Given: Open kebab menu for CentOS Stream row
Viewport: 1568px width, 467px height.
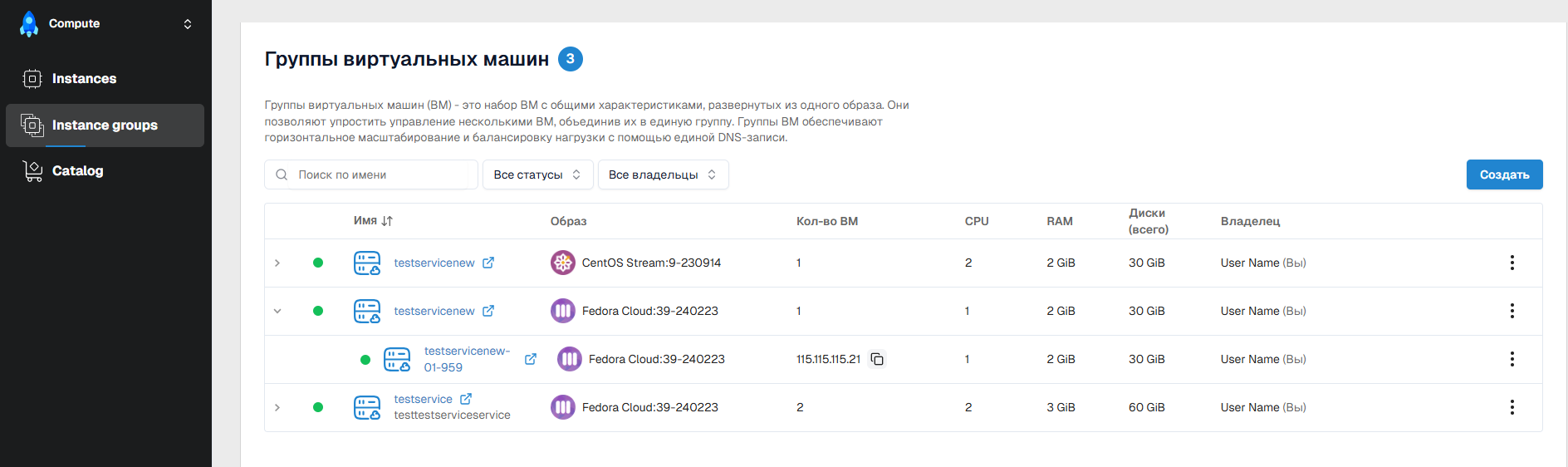Looking at the screenshot, I should (1512, 263).
